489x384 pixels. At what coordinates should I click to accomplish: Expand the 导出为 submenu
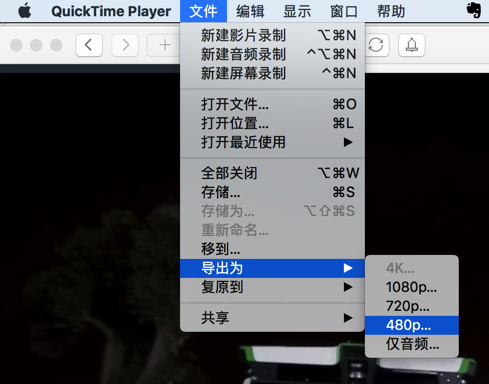pyautogui.click(x=272, y=268)
